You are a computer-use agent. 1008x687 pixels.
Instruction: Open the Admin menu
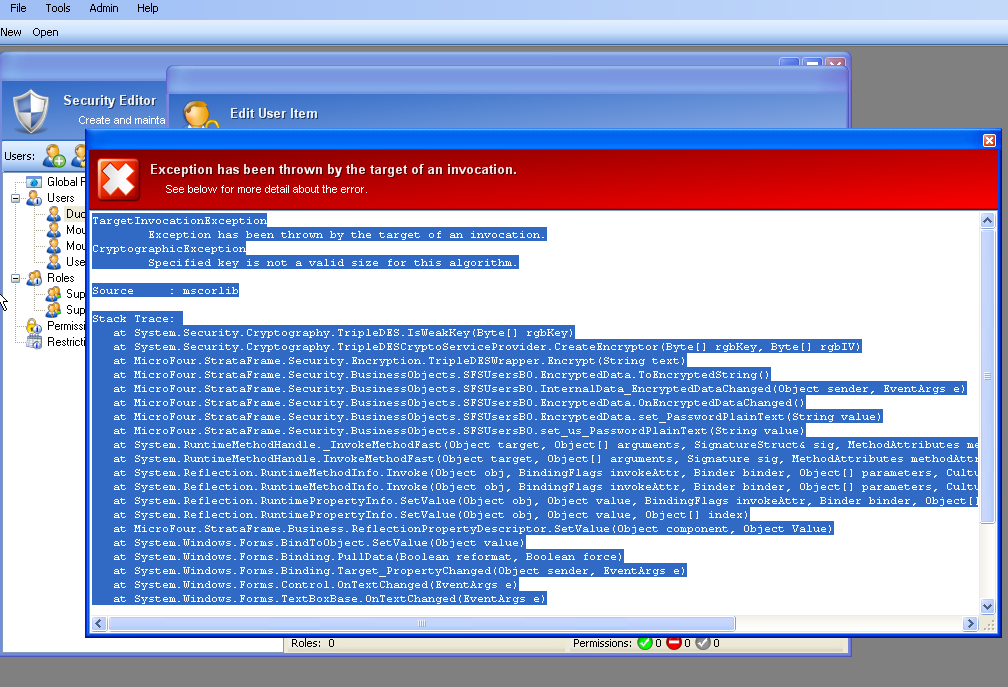pyautogui.click(x=103, y=8)
